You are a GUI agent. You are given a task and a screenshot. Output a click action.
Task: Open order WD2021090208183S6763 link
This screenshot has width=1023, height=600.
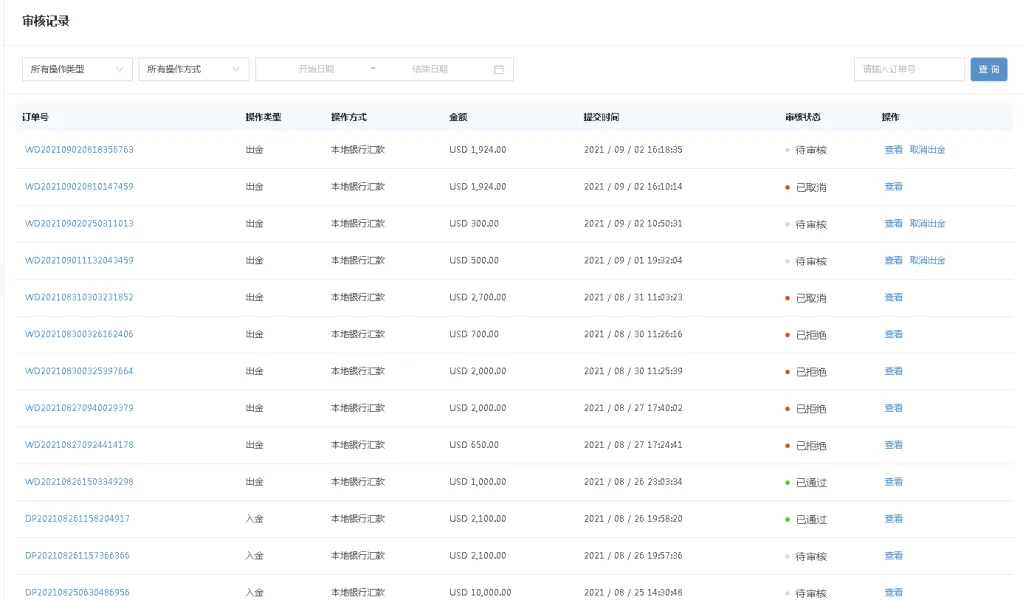(x=79, y=150)
